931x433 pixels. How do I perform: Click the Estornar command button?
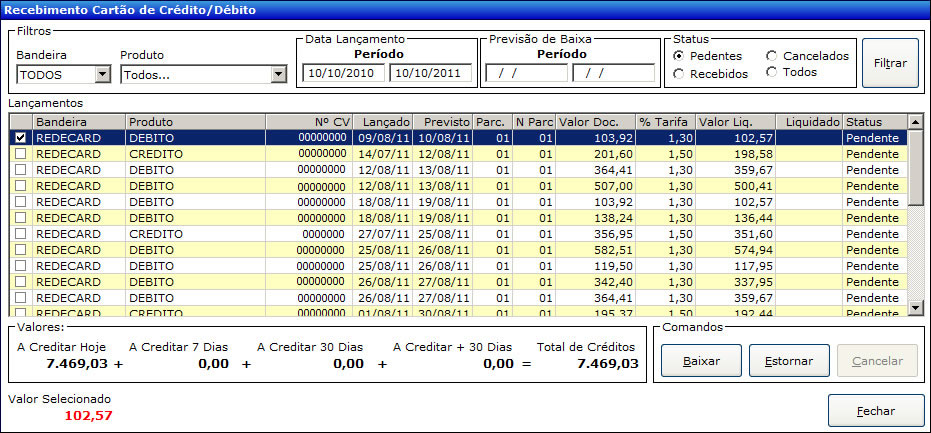789,361
